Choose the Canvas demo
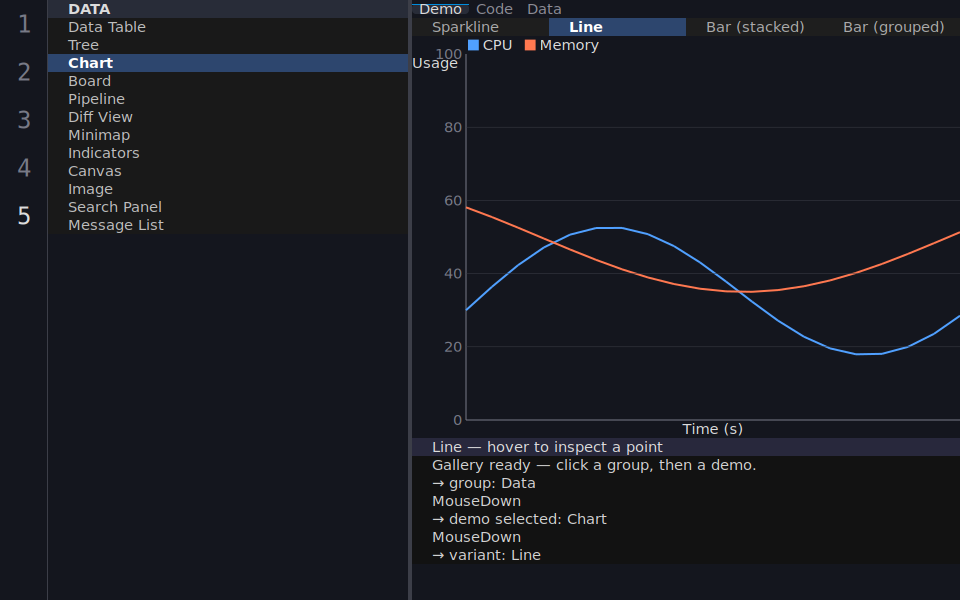960x600 pixels. [228, 171]
